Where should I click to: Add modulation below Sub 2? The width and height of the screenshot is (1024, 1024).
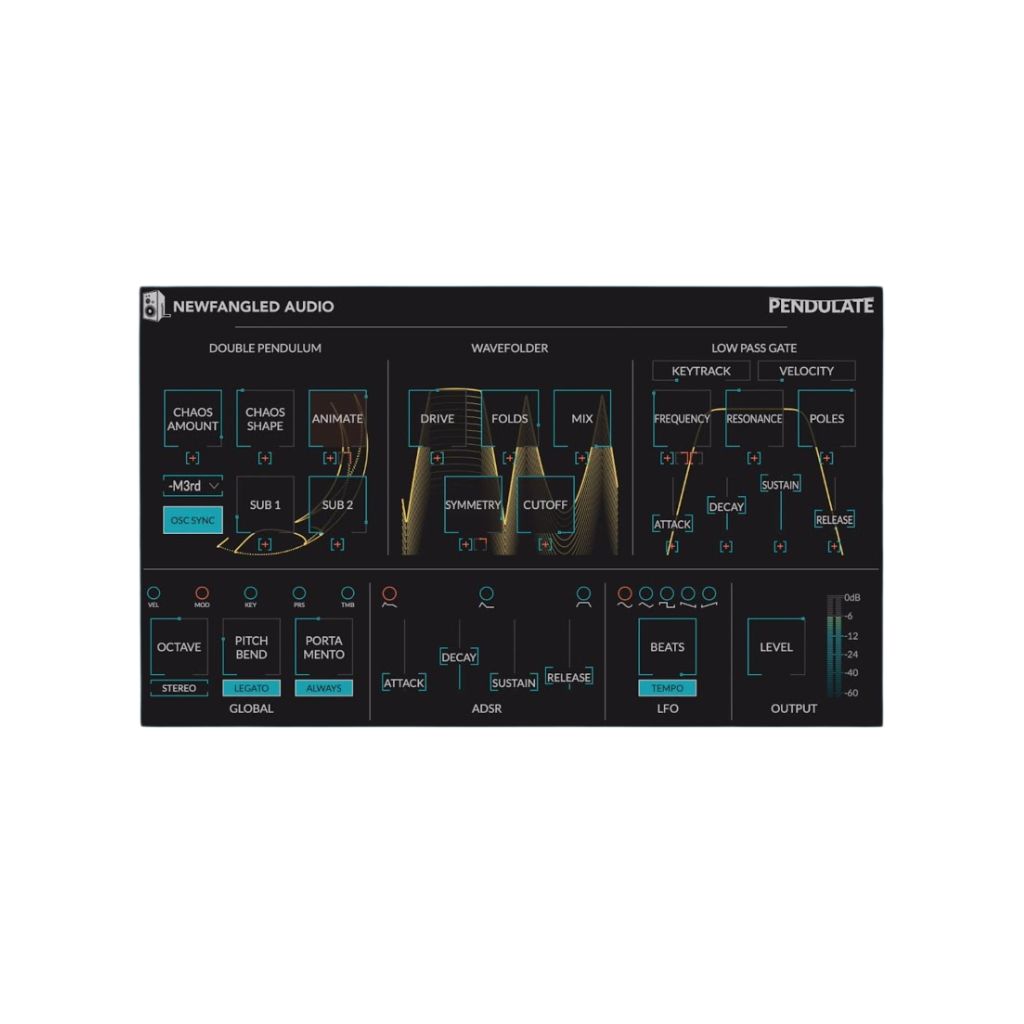coord(337,544)
